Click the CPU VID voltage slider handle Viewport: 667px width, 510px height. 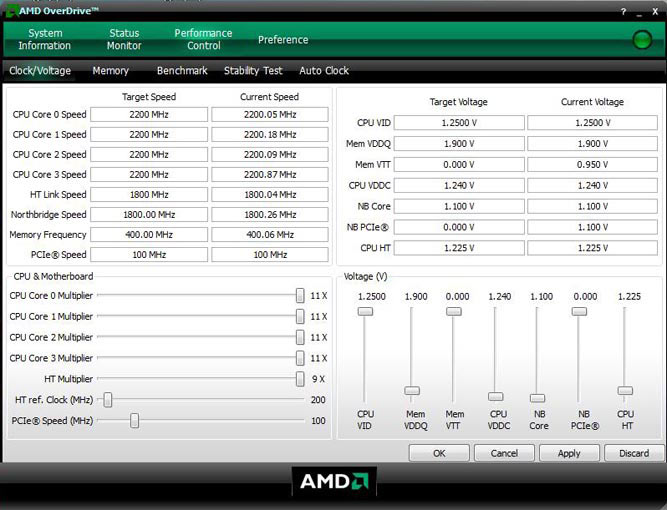point(365,311)
